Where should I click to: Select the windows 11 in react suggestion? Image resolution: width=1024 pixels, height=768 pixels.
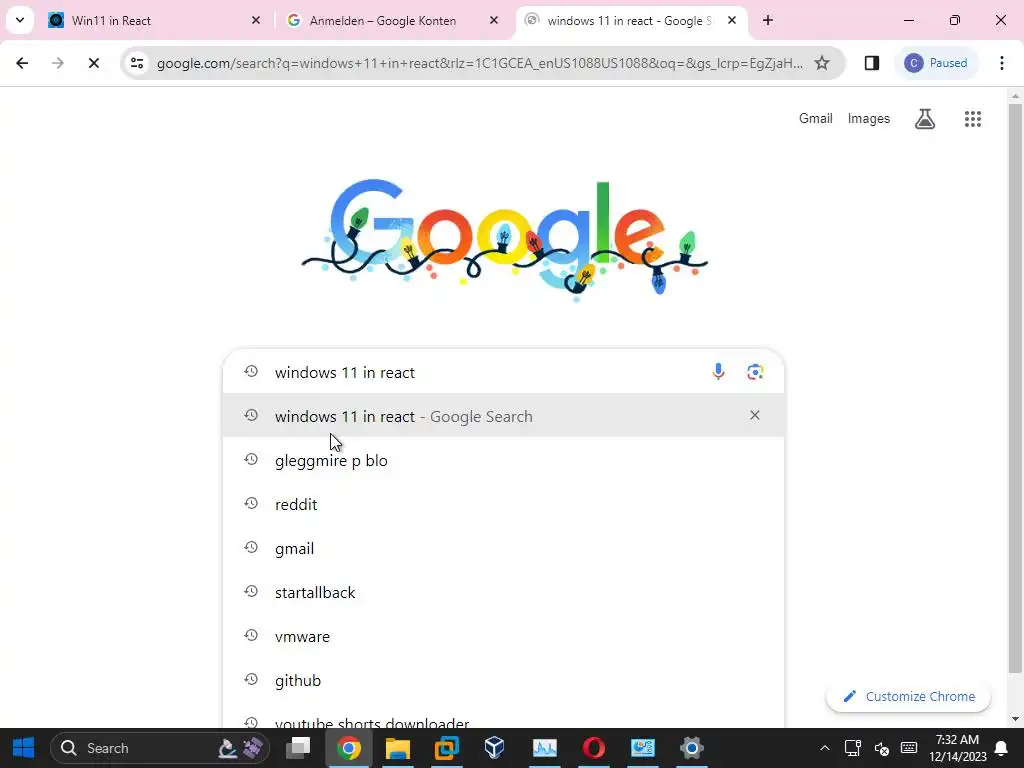(503, 416)
